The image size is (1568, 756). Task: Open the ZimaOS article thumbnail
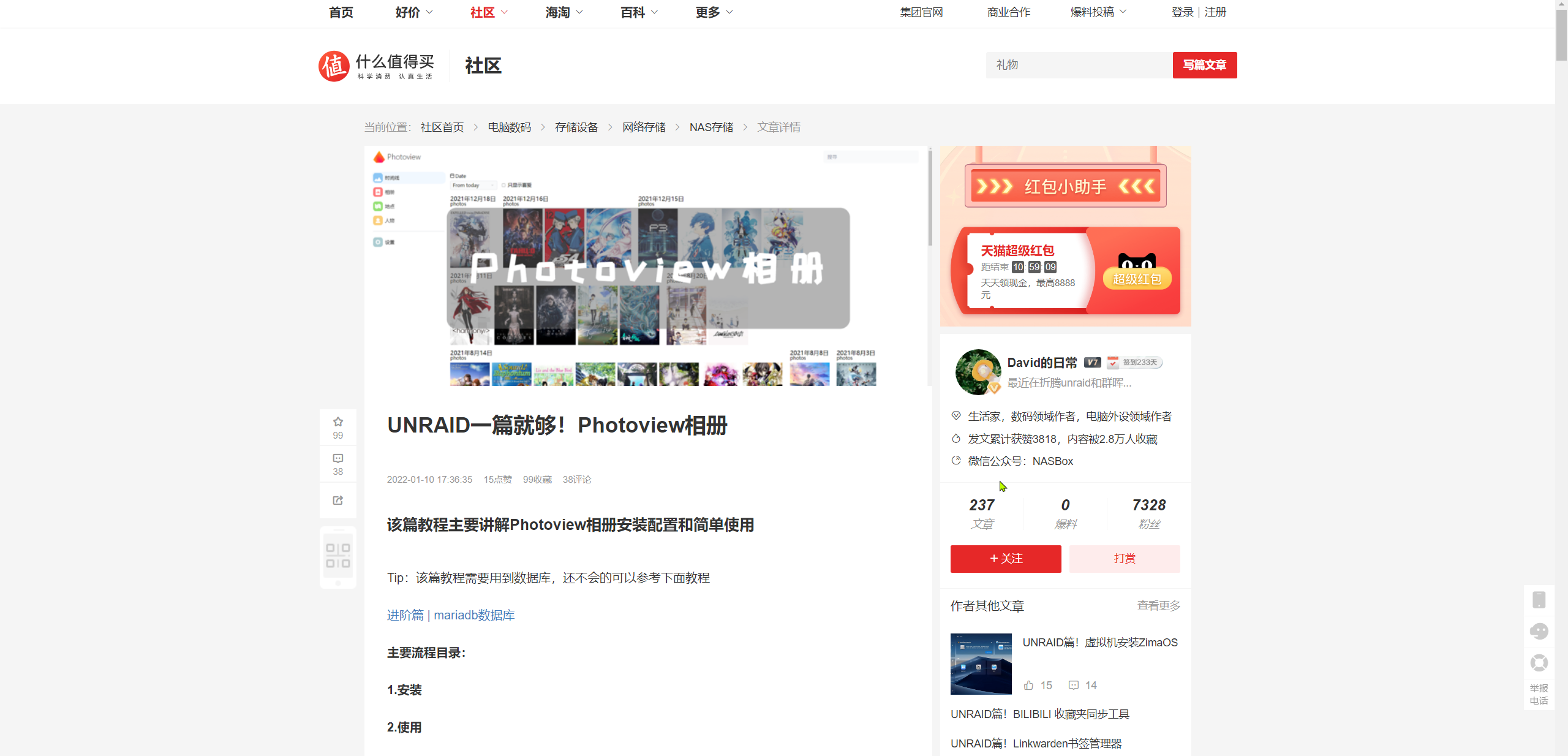pos(981,664)
